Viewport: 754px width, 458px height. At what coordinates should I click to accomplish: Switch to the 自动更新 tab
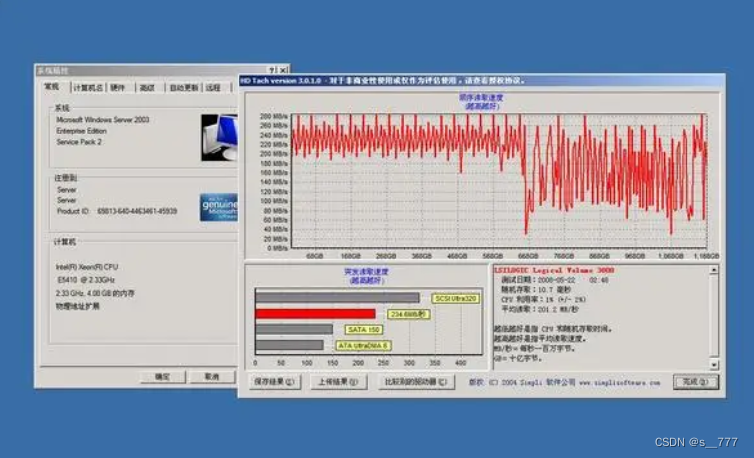click(x=184, y=88)
